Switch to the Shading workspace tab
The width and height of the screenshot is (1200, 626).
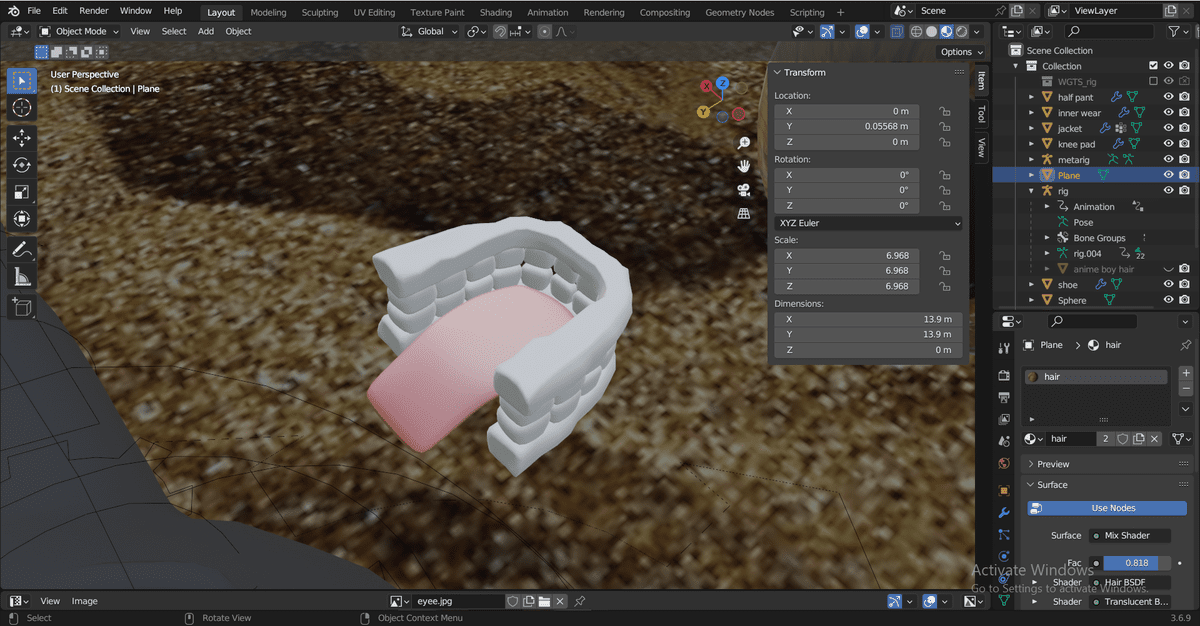point(495,13)
